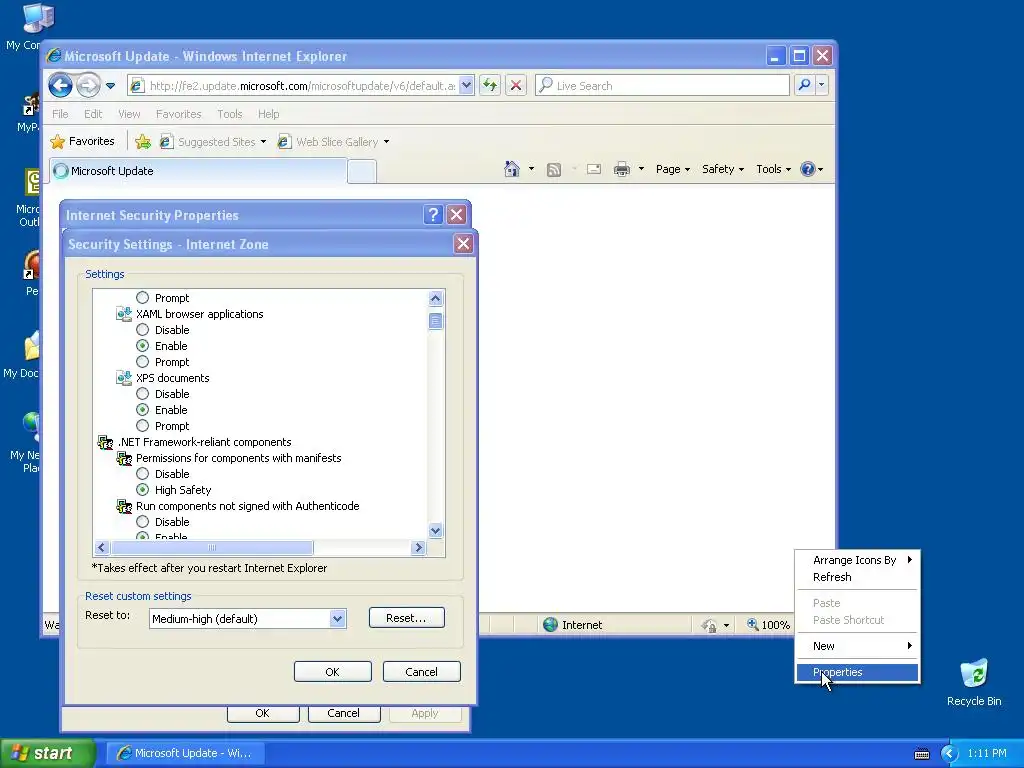Click Cancel in Security Settings dialog
This screenshot has height=768, width=1024.
[x=421, y=671]
